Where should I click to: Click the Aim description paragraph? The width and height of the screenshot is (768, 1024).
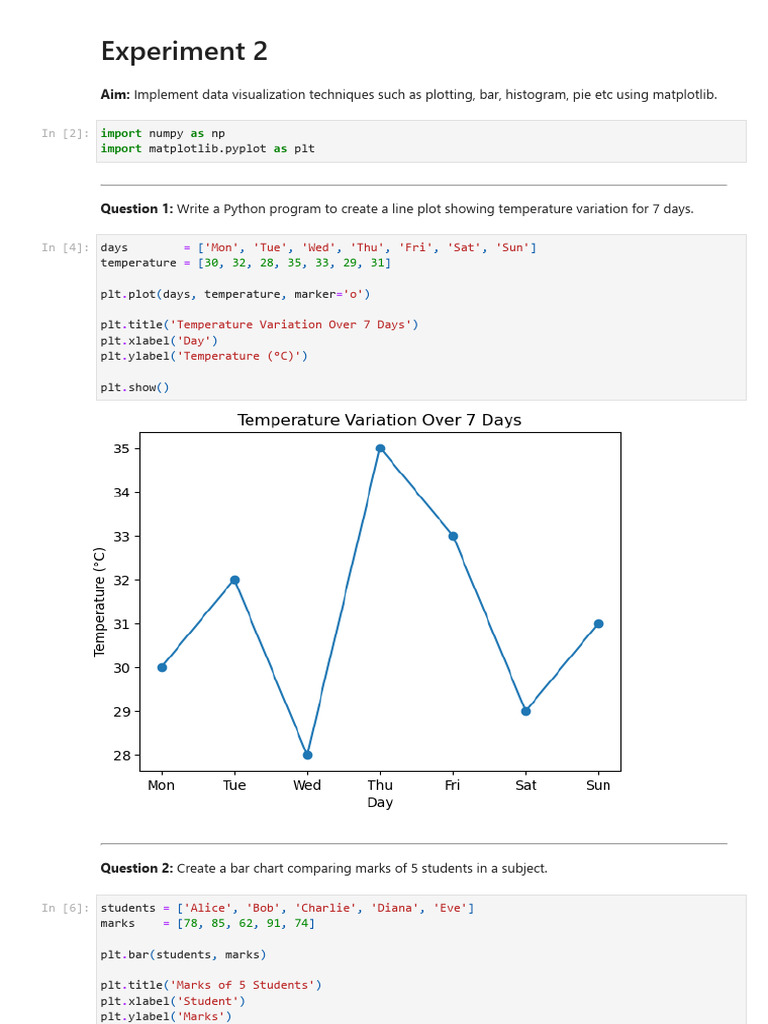(409, 95)
